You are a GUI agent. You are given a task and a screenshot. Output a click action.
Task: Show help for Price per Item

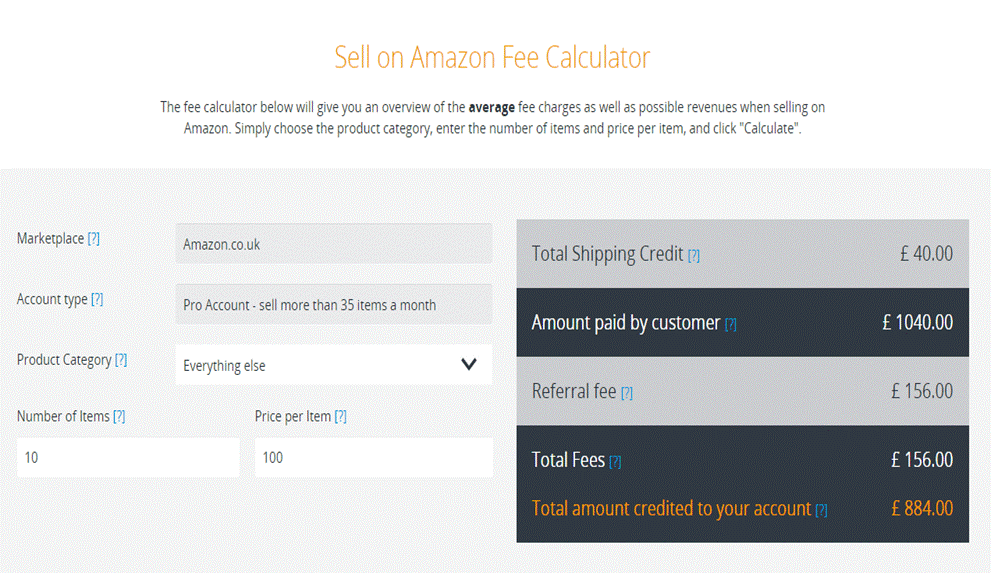340,416
